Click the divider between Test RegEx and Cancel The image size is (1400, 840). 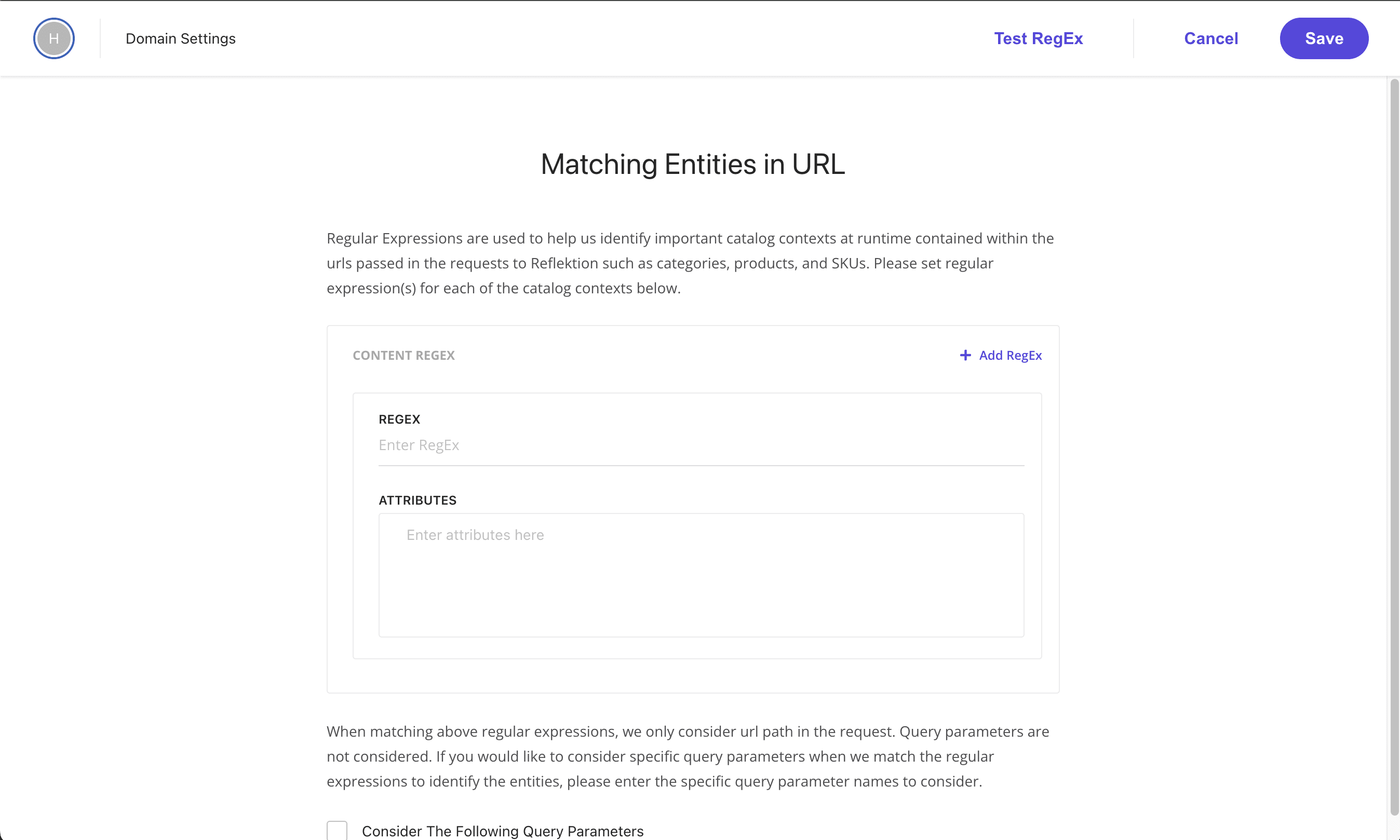pos(1134,38)
